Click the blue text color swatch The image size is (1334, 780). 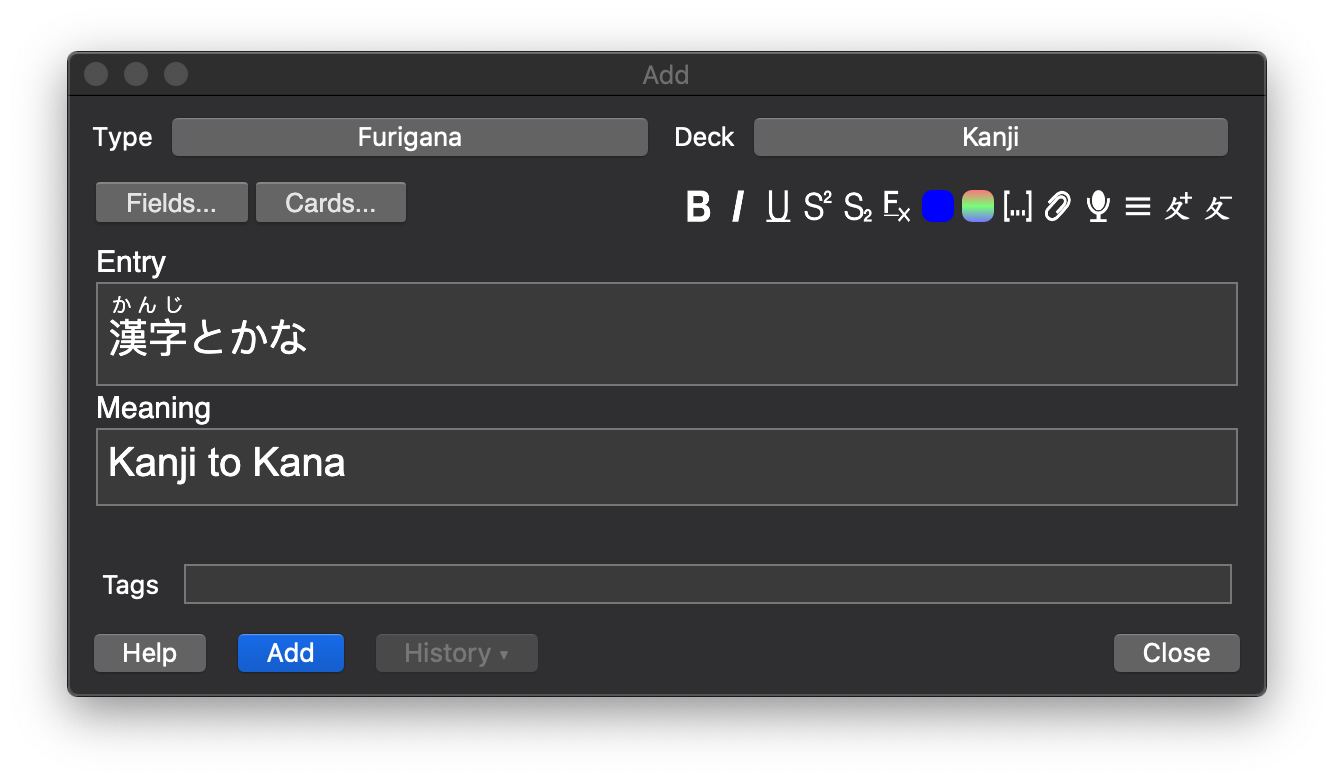(937, 207)
